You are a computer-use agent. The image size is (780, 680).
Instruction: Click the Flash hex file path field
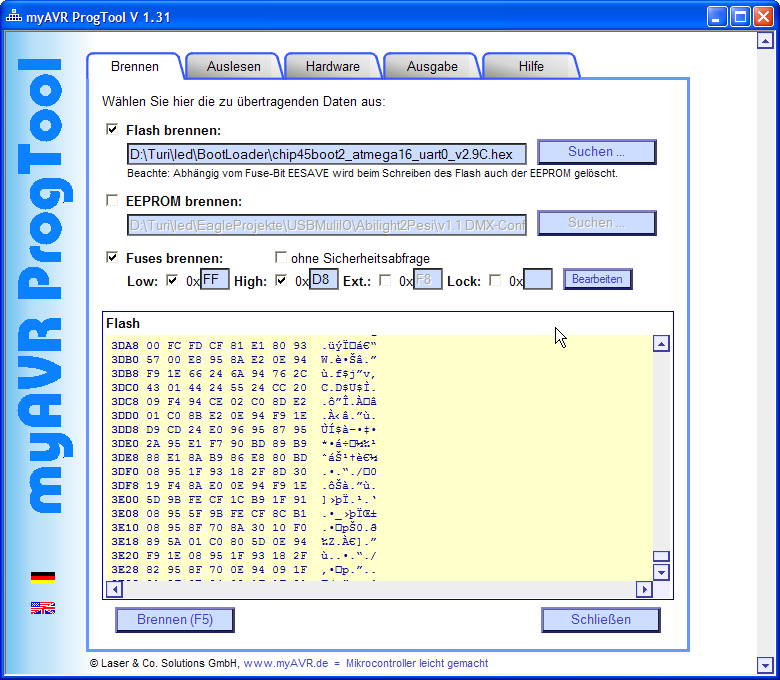coord(327,154)
